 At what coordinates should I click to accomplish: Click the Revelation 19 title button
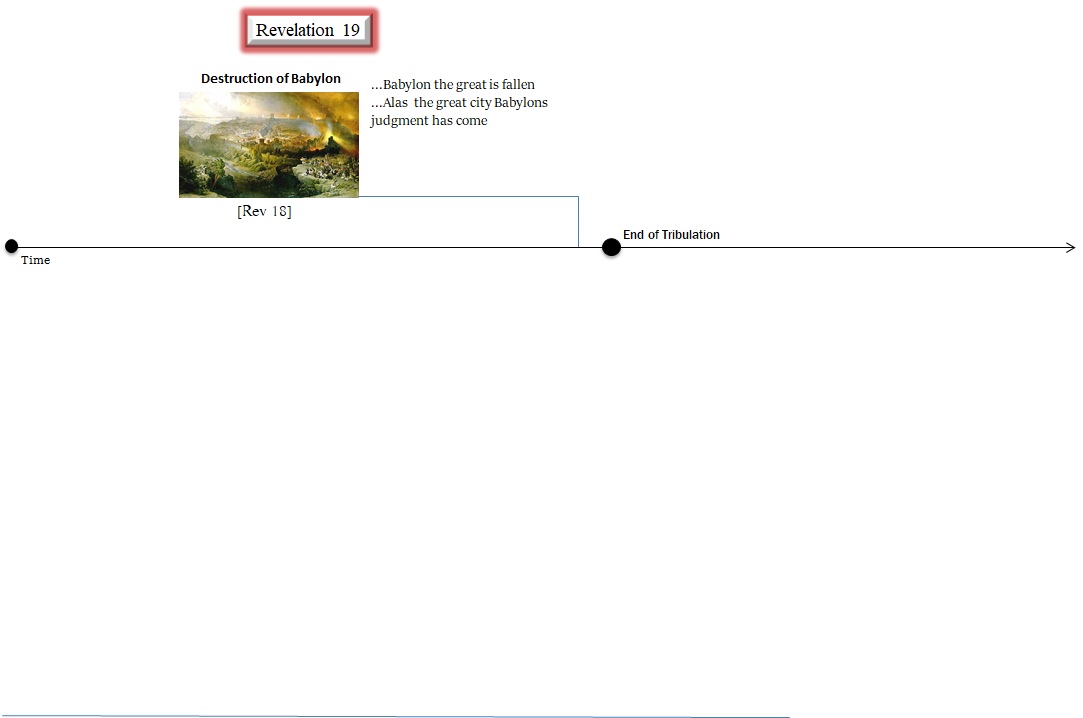[308, 30]
